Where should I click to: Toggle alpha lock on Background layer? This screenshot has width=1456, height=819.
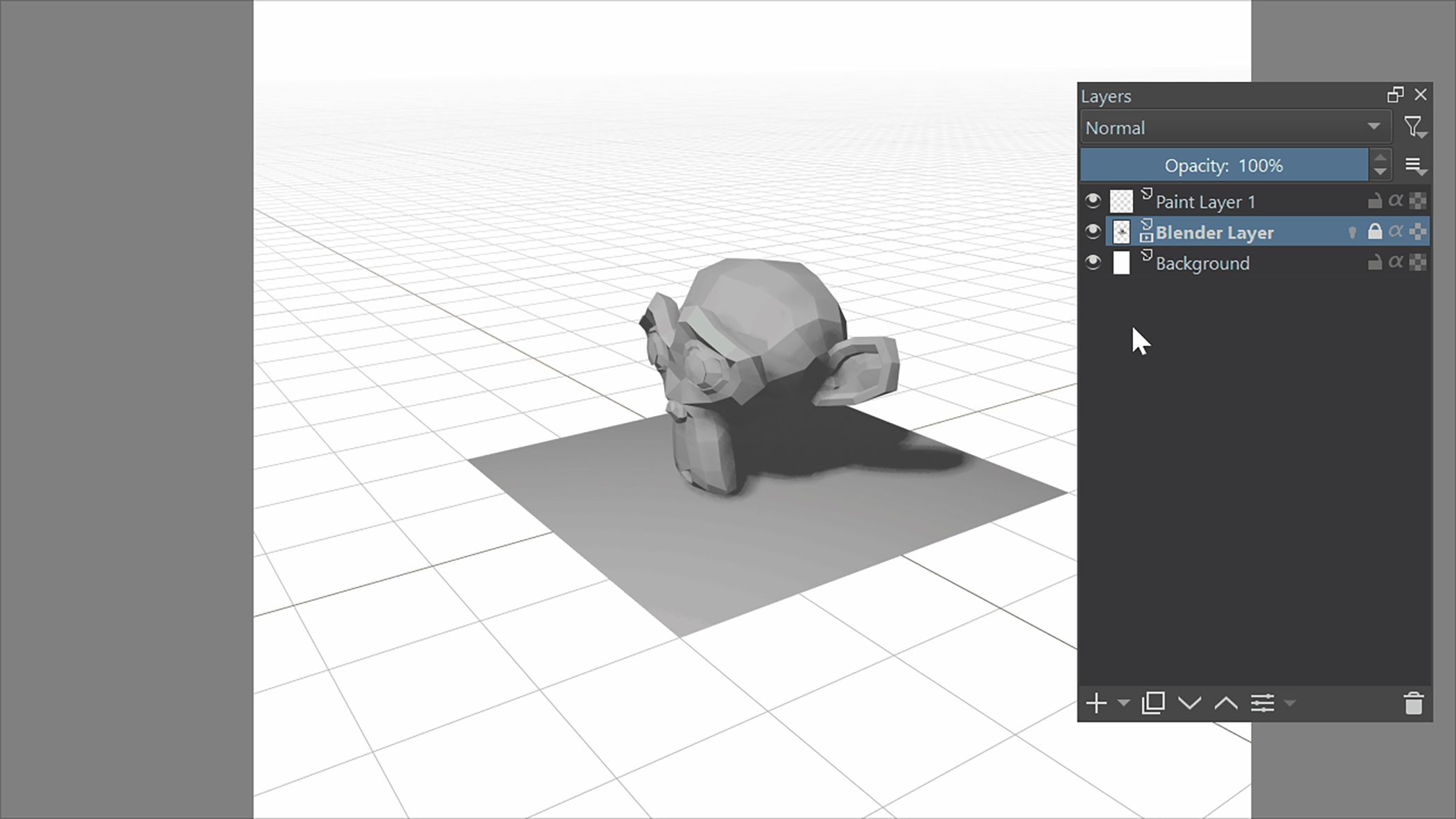(x=1417, y=262)
